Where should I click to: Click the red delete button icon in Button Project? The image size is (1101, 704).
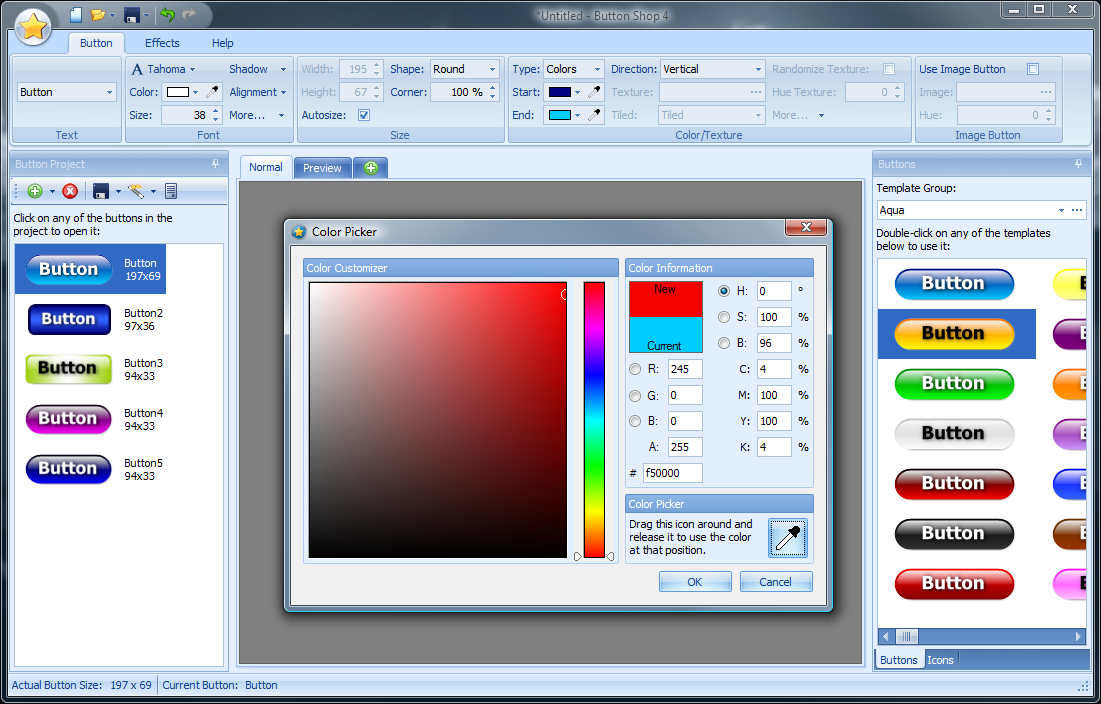click(70, 191)
